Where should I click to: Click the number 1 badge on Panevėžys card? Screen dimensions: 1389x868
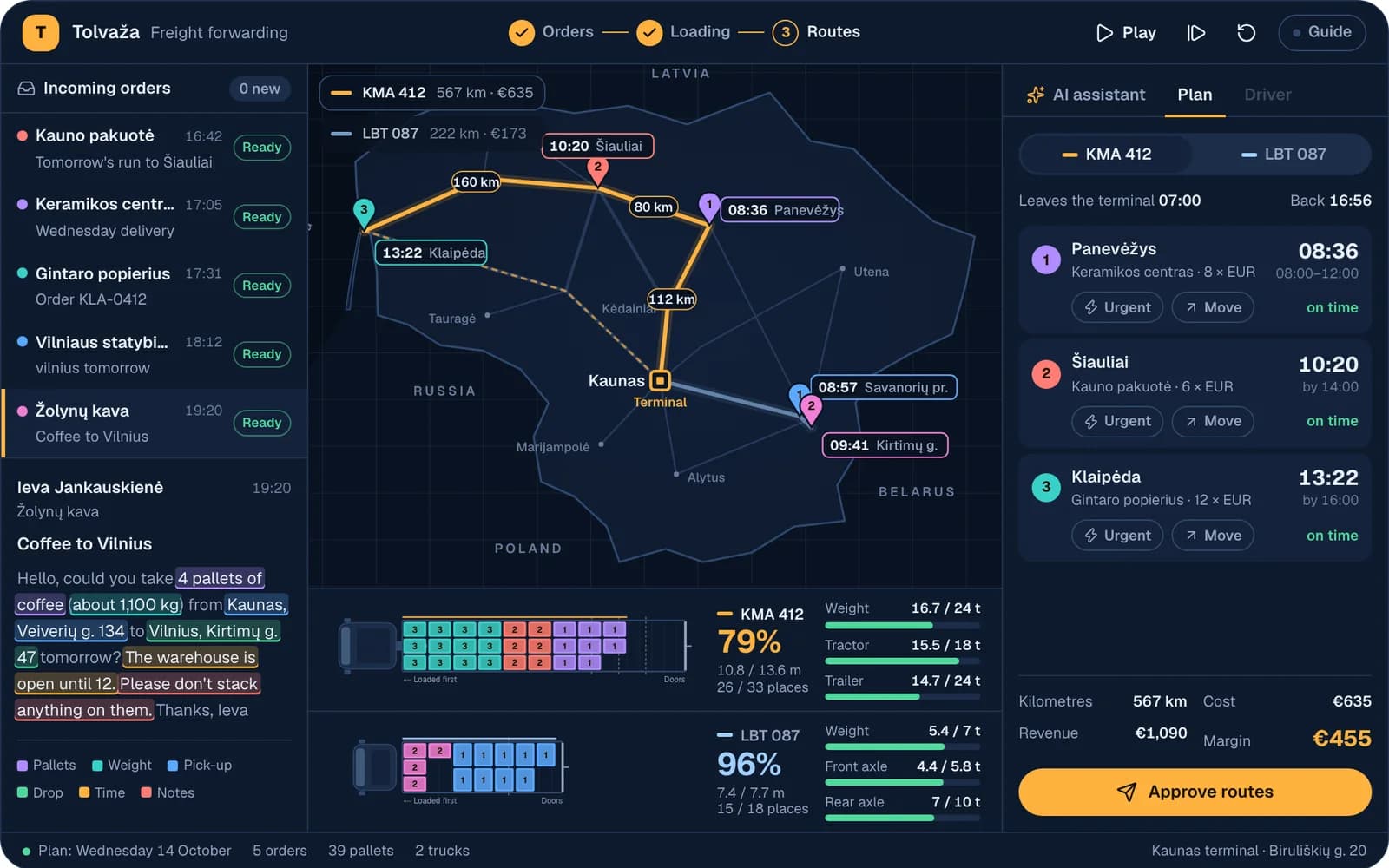click(x=1046, y=260)
